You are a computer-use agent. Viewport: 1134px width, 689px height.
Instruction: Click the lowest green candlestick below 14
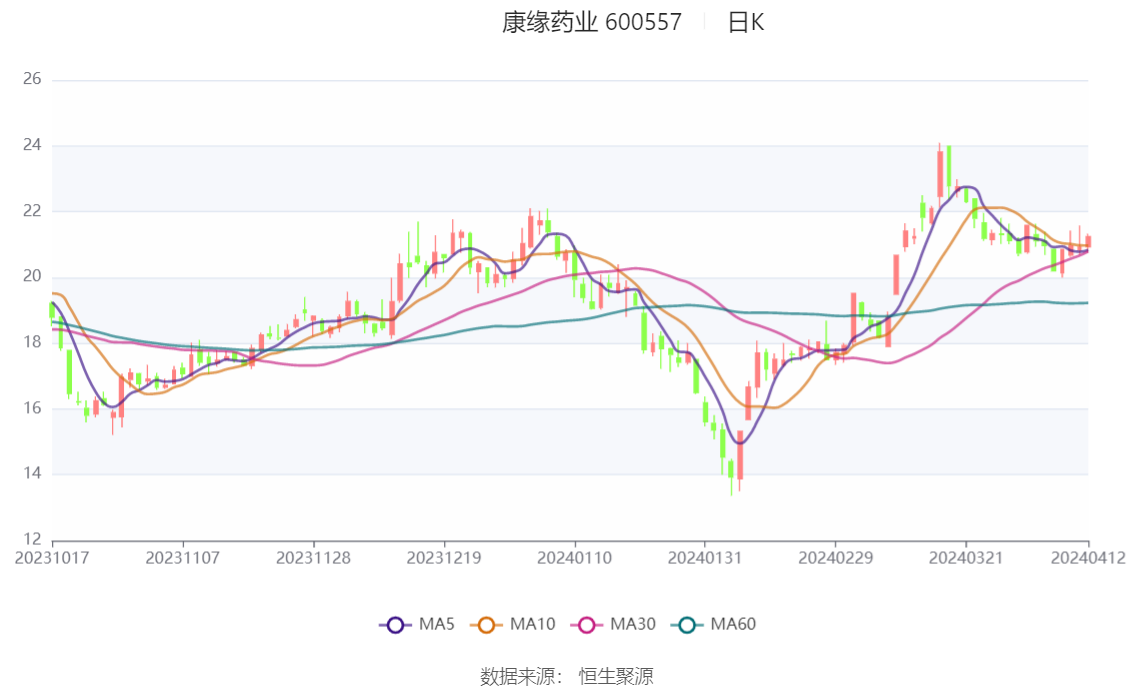731,469
